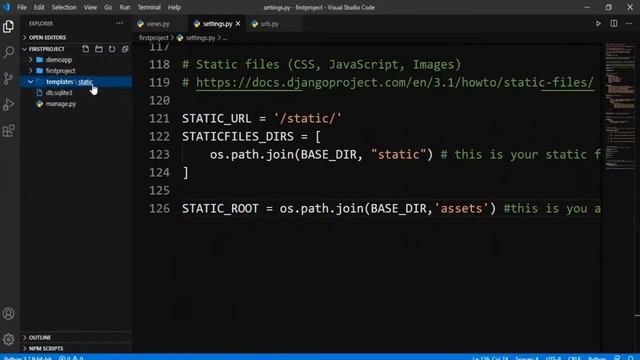Click Ln 126 Col 74 cursor position
This screenshot has width=640, height=360.
click(490, 358)
